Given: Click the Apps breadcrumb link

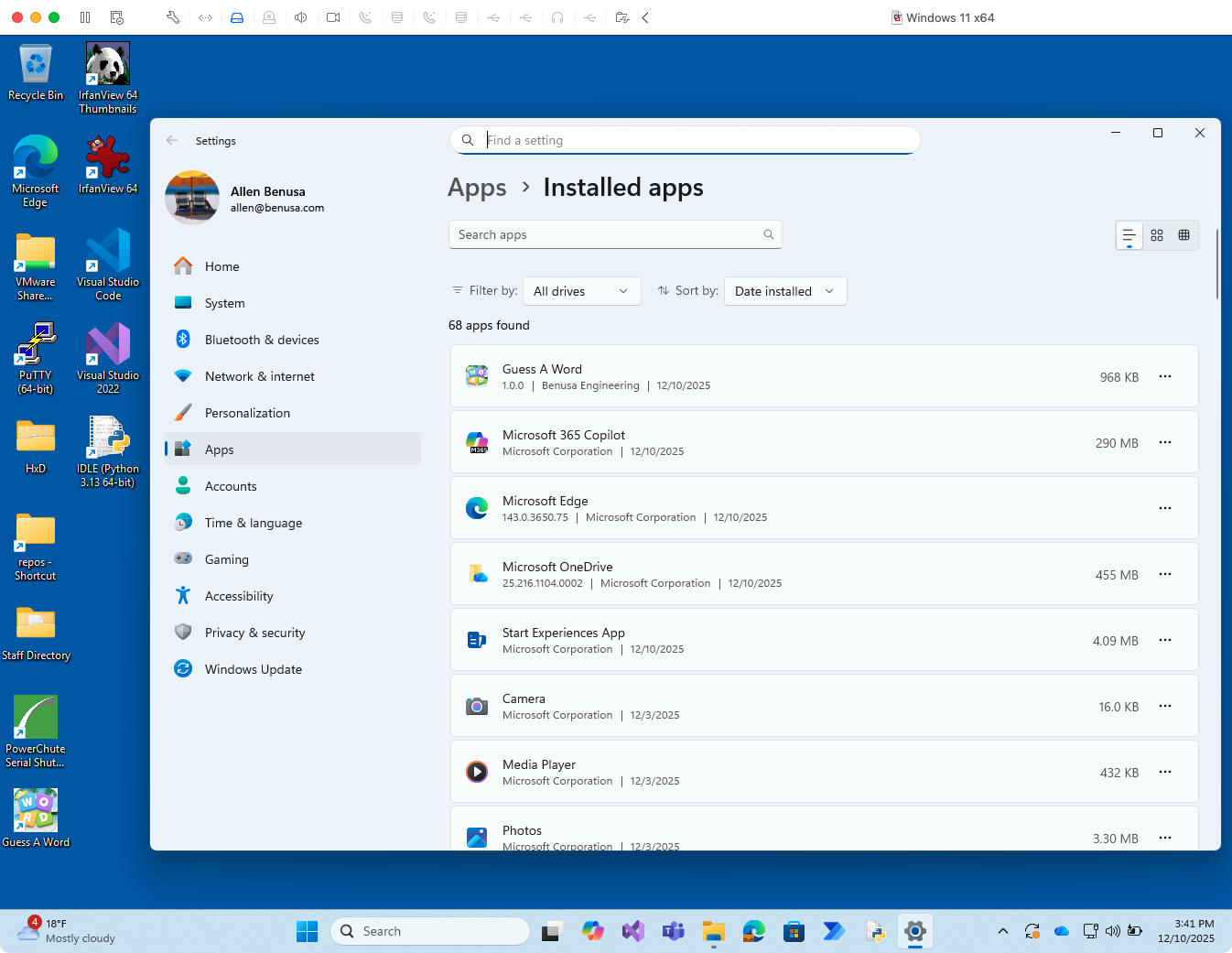Looking at the screenshot, I should click(x=477, y=188).
